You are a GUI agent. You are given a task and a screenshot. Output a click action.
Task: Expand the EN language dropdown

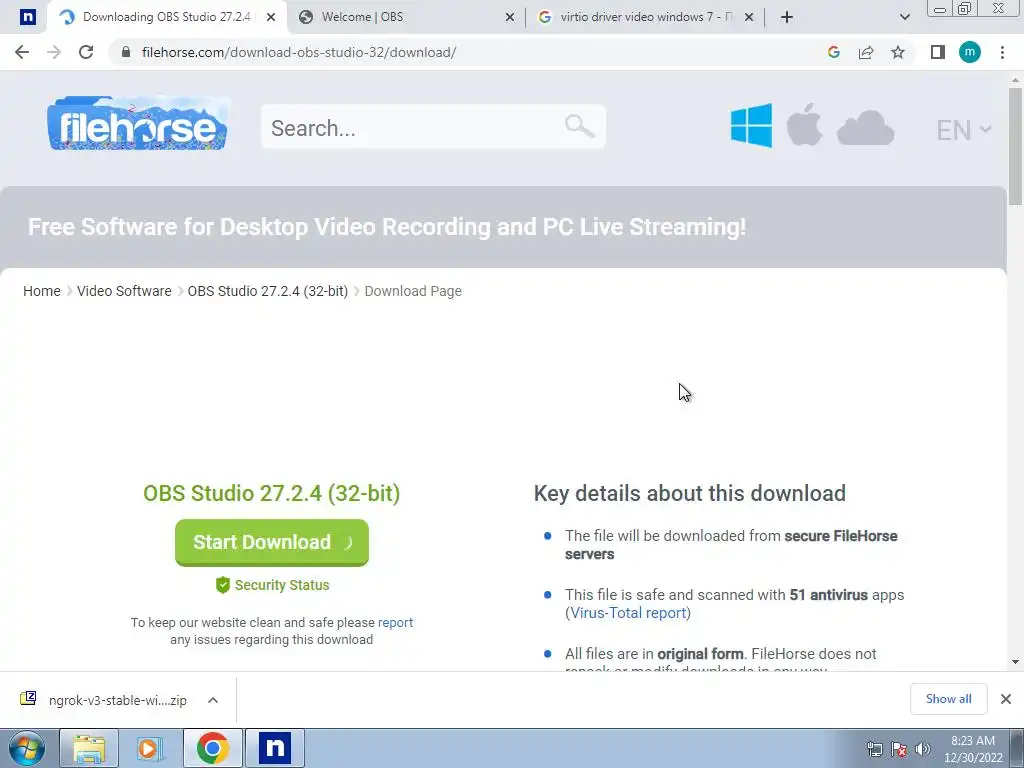pos(964,130)
